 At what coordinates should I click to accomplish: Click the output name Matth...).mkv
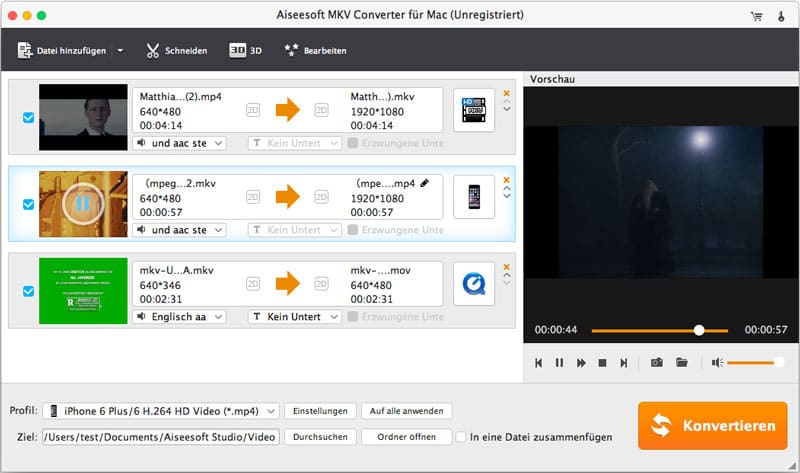click(x=382, y=96)
